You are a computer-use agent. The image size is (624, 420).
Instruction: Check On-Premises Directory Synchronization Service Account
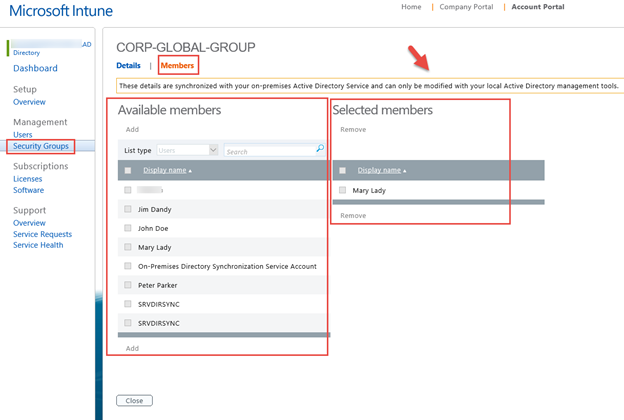tap(128, 266)
